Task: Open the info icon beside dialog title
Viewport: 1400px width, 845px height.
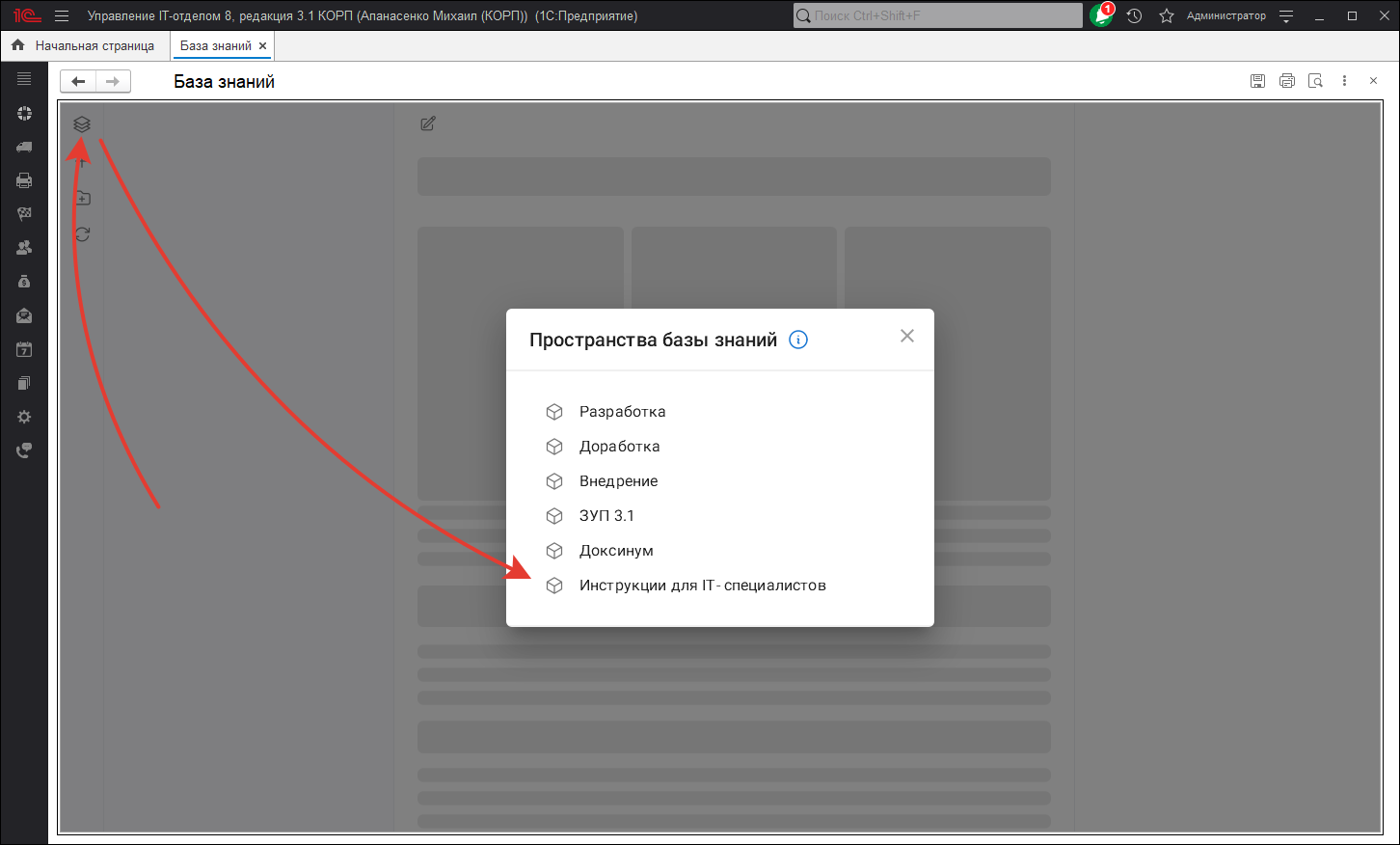Action: click(x=798, y=340)
